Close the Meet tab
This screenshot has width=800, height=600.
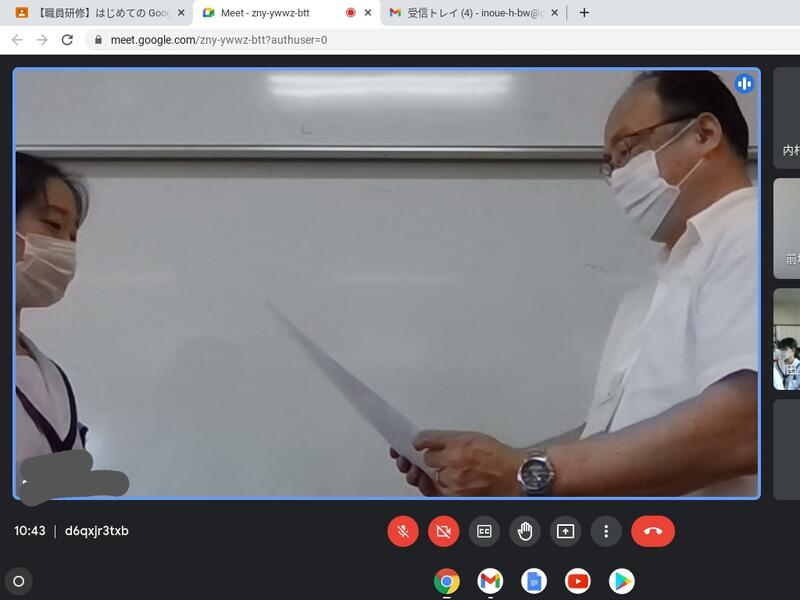click(x=368, y=13)
